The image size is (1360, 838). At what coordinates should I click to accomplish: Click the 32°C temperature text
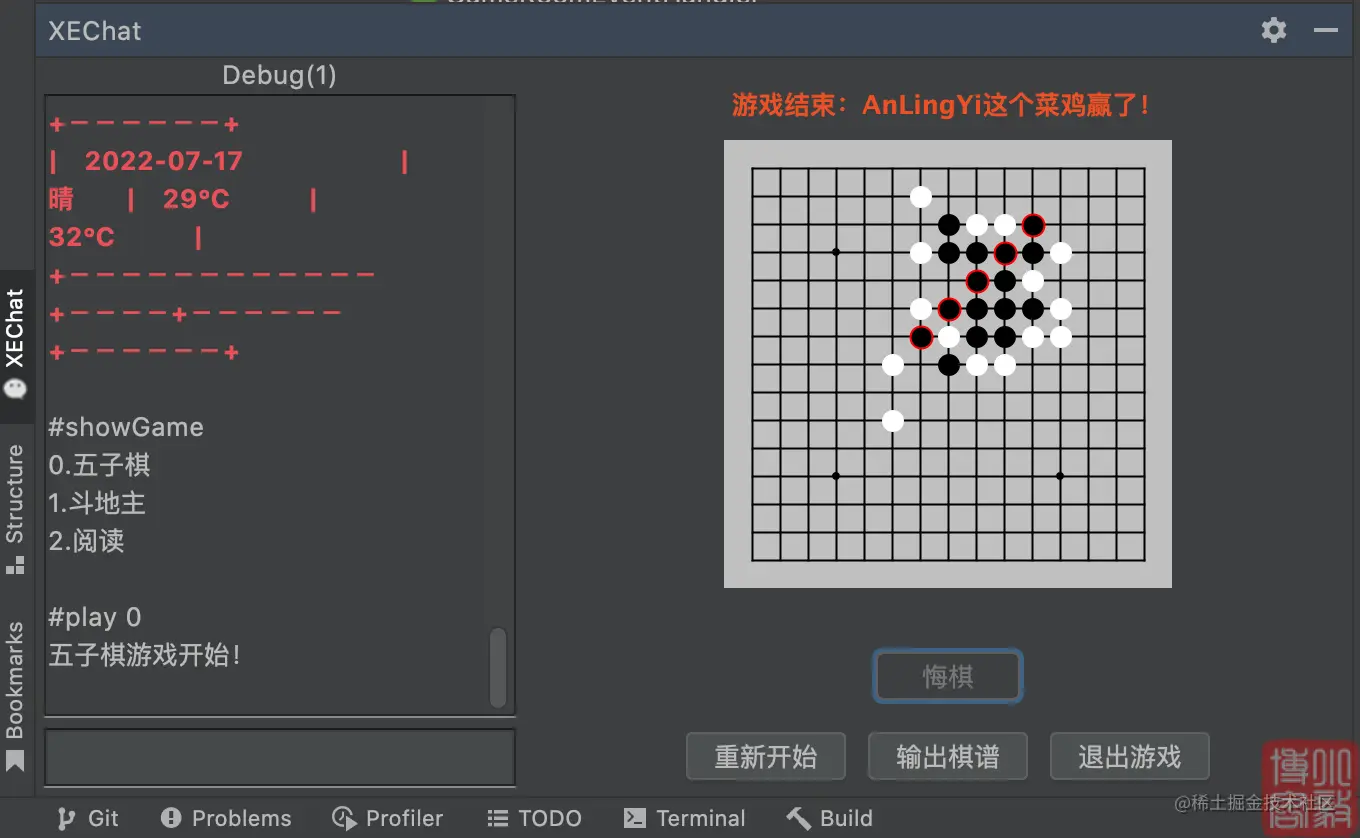(82, 237)
